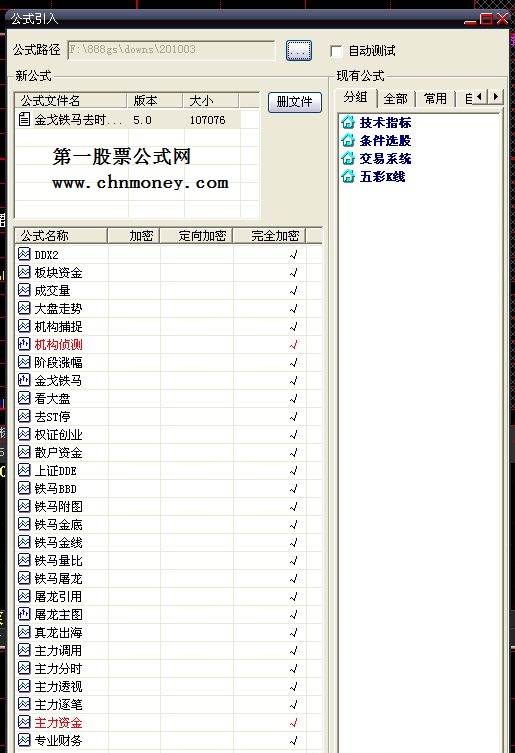Viewport: 515px width, 753px height.
Task: Select the 铁马金线 formula row
Action: (x=168, y=542)
